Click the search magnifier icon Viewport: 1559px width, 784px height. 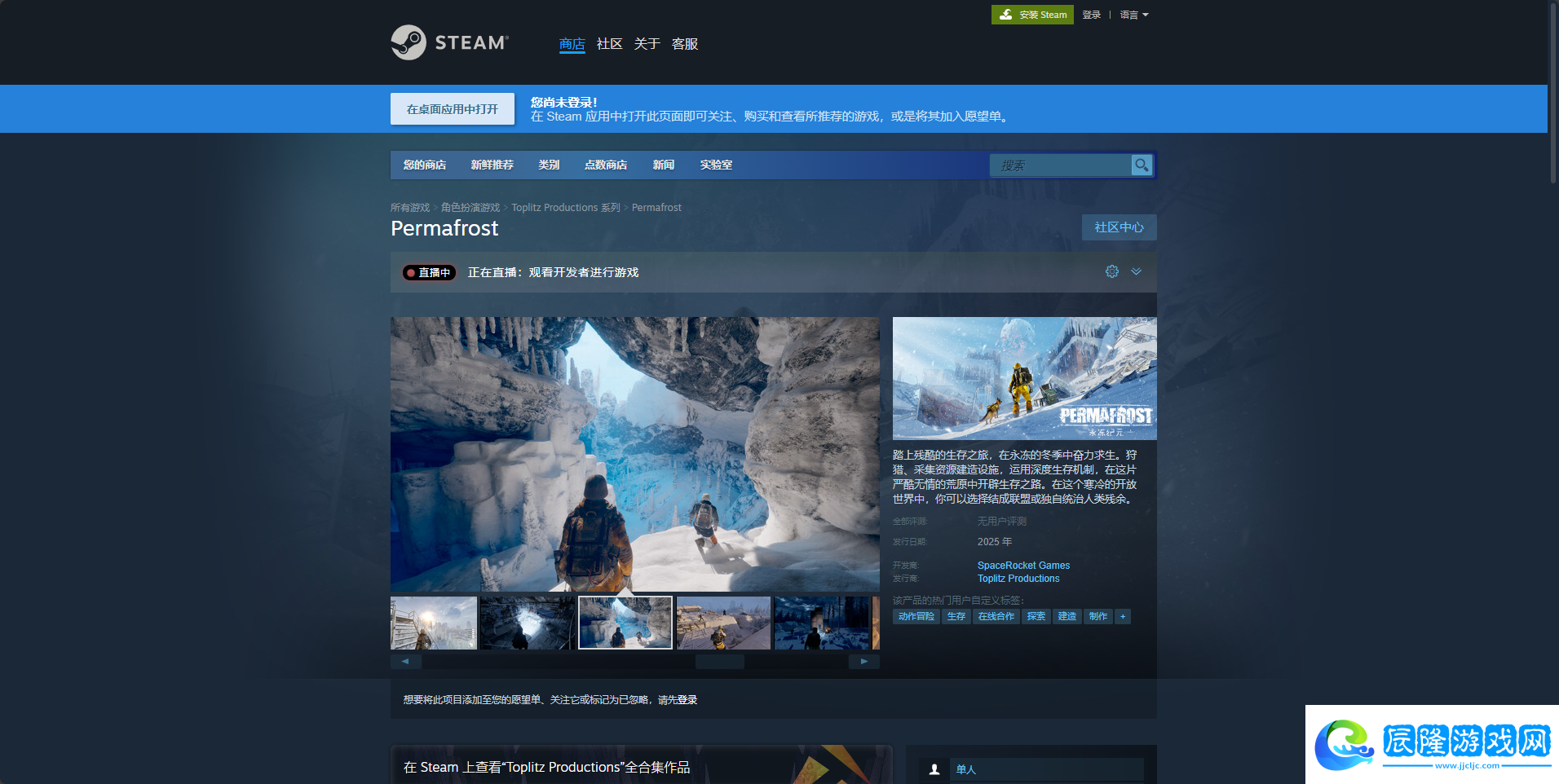[1142, 165]
